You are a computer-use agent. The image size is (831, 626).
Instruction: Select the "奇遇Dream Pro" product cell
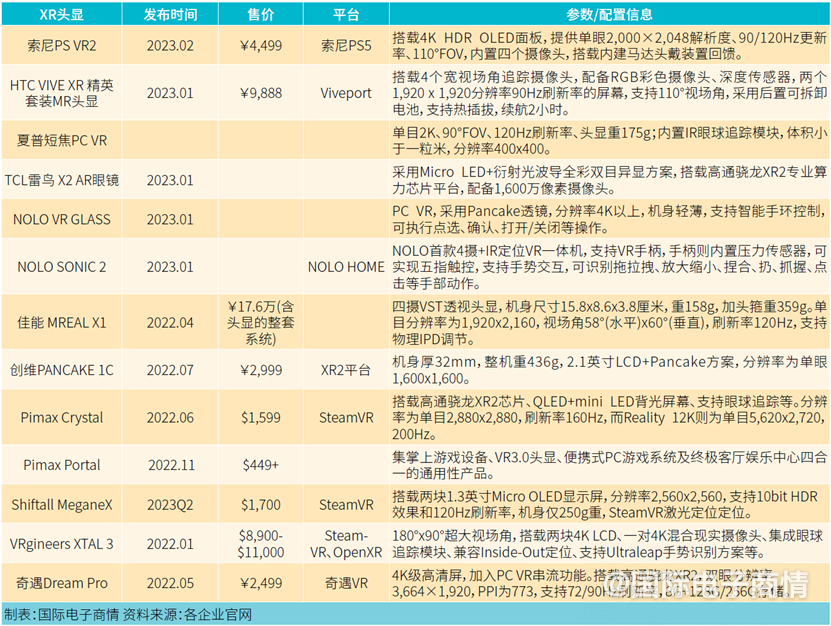[x=61, y=583]
